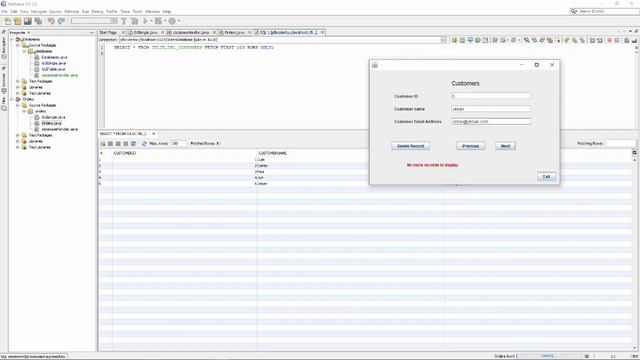Open the Run Project dropdown arrow
This screenshot has width=640, height=360.
(x=151, y=21)
